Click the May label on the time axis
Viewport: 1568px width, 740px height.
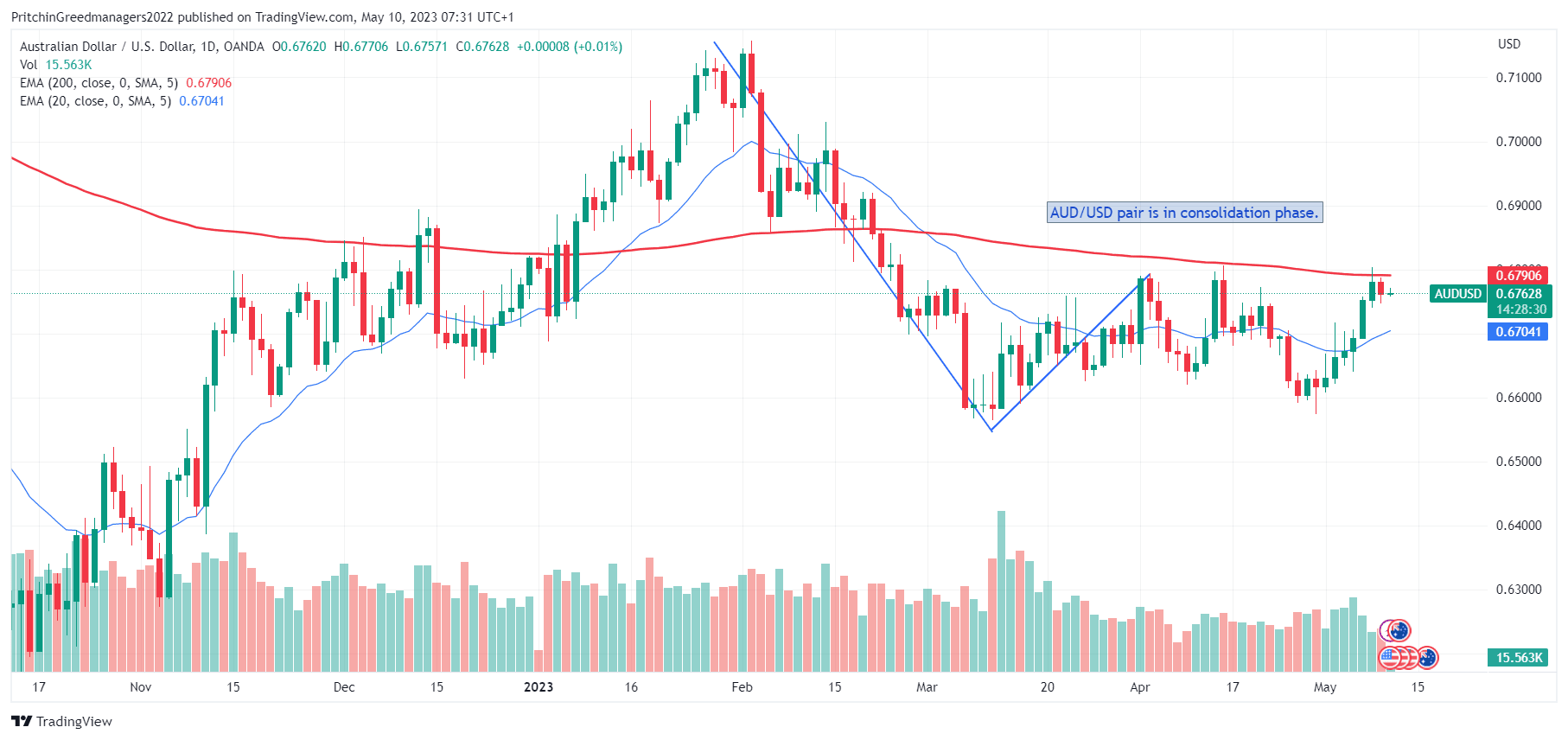tap(1325, 687)
